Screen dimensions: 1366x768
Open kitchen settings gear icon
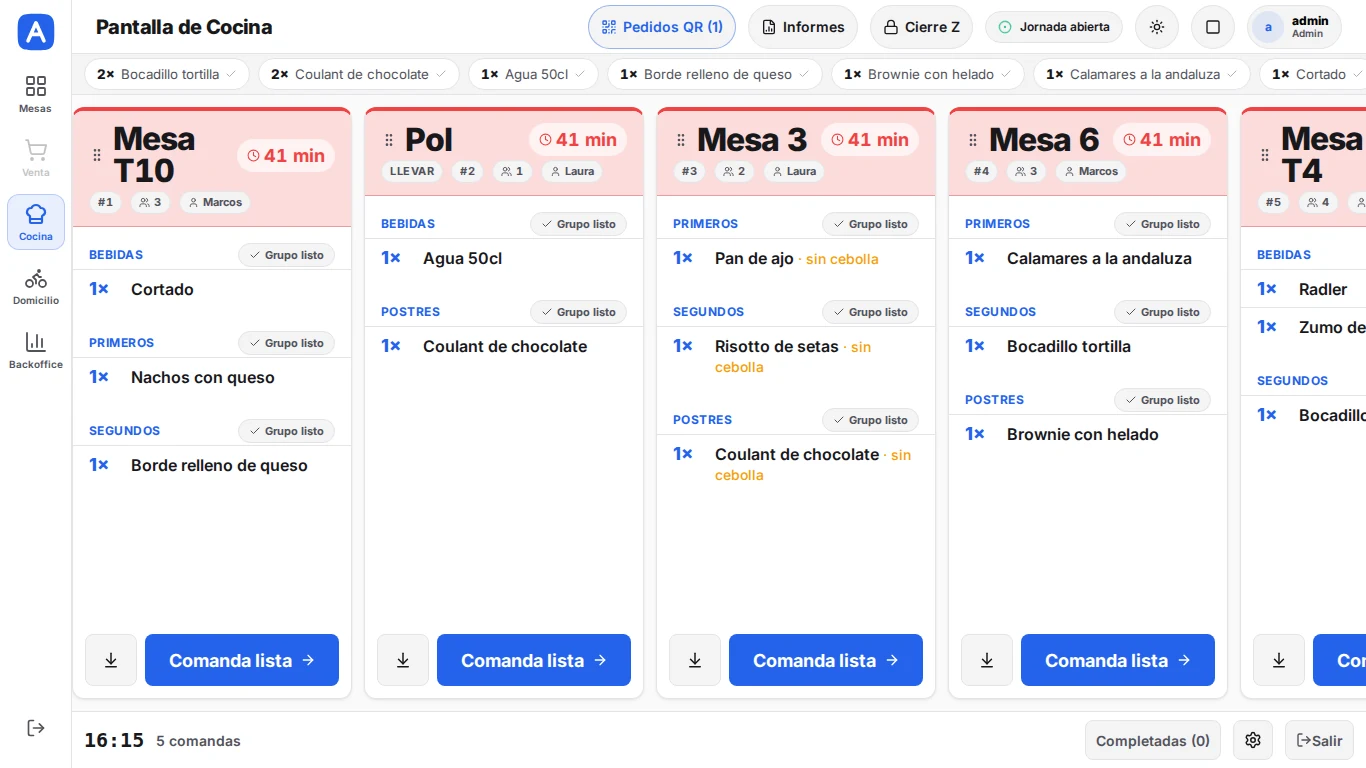pyautogui.click(x=1253, y=740)
